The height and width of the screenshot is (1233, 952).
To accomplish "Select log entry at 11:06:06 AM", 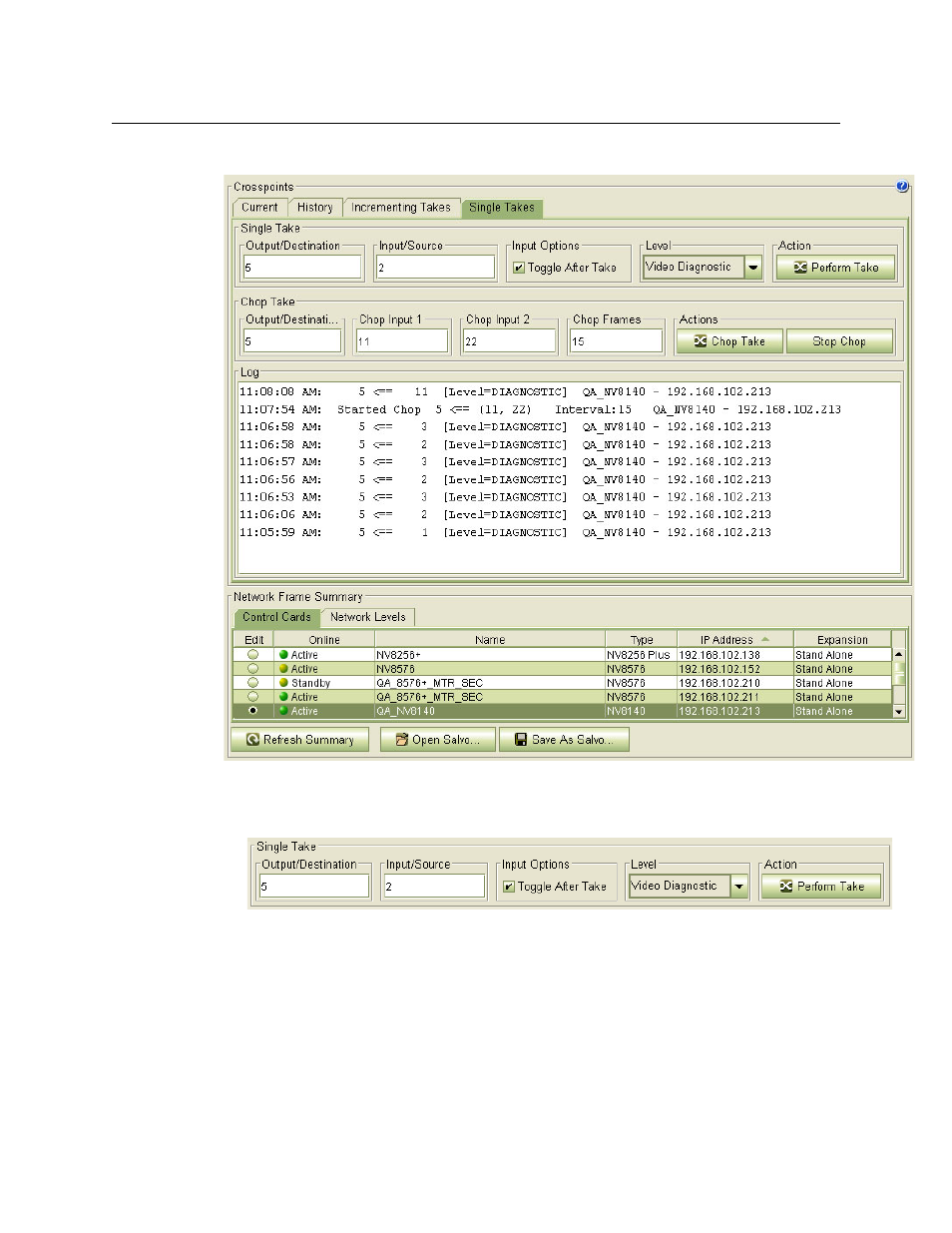I will pos(505,514).
